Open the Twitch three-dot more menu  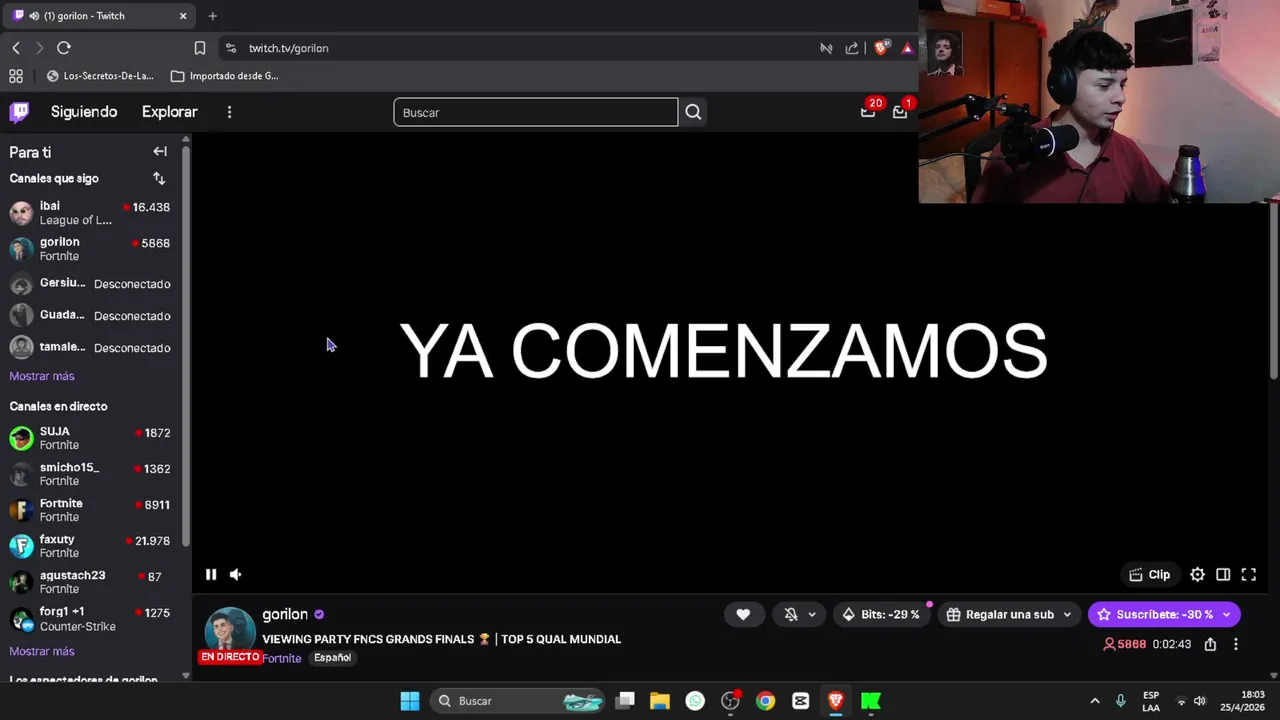click(x=229, y=112)
